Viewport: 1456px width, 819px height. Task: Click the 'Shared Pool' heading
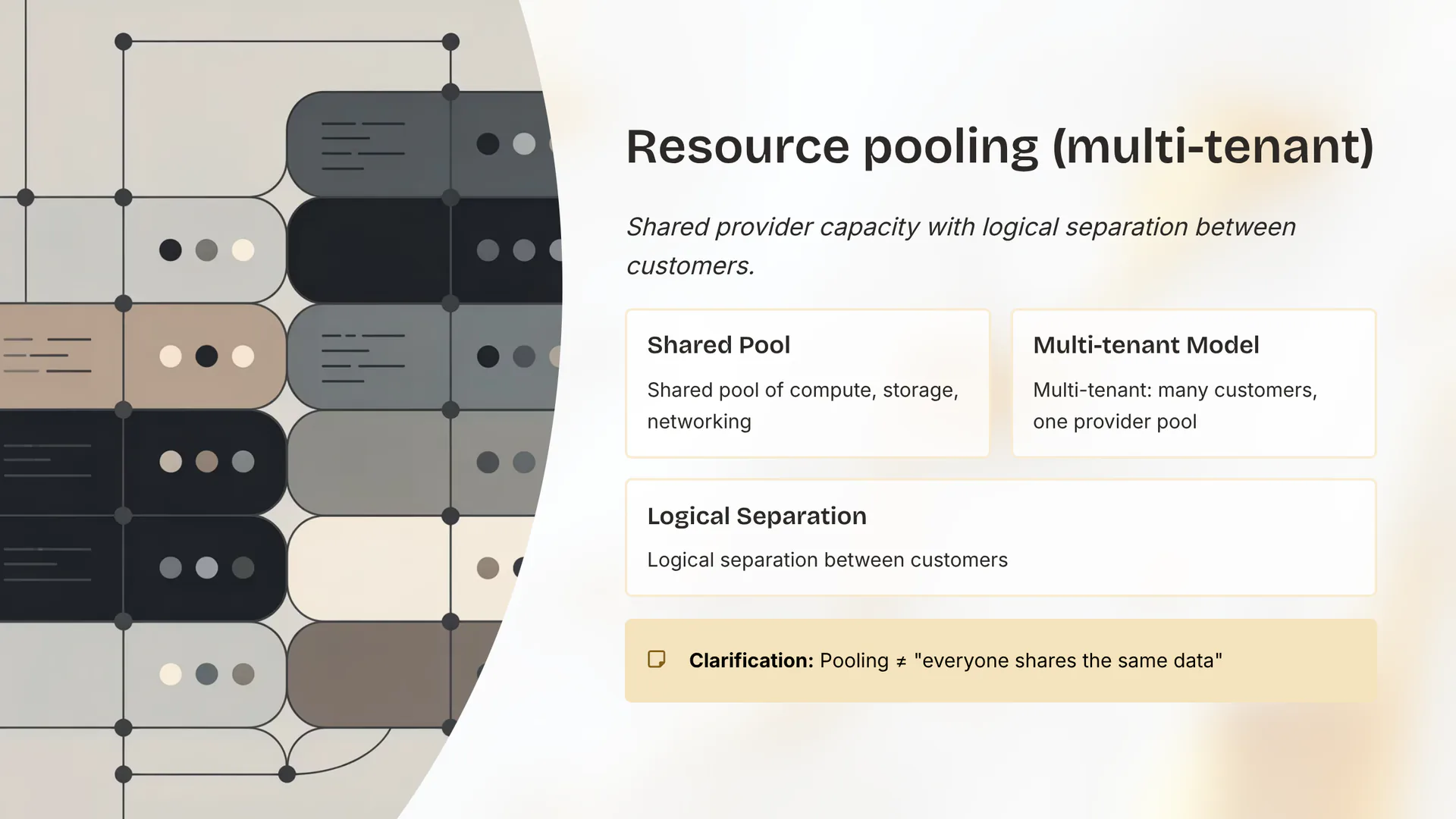pos(718,345)
